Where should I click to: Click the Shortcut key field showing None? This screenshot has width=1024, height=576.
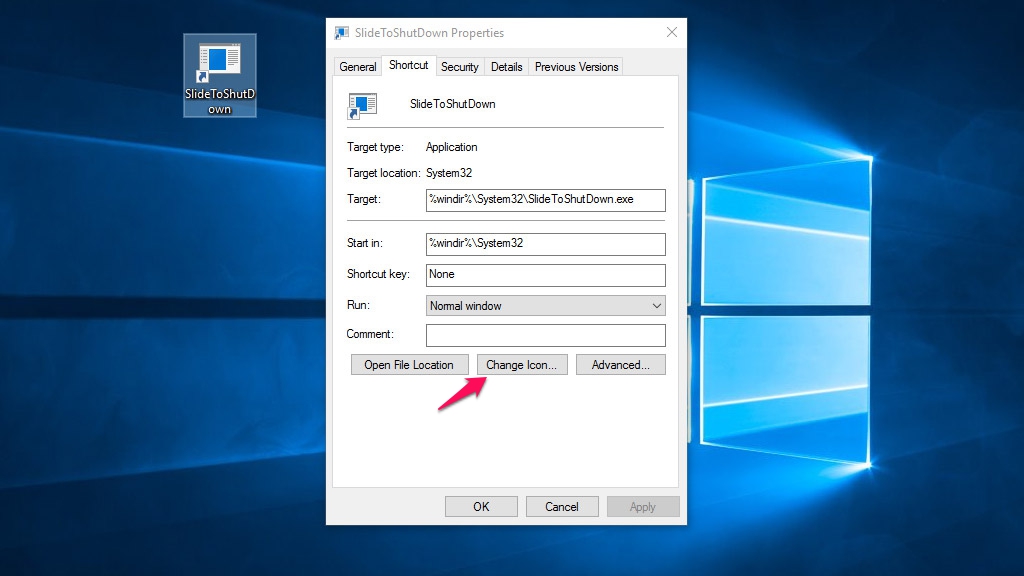click(545, 274)
